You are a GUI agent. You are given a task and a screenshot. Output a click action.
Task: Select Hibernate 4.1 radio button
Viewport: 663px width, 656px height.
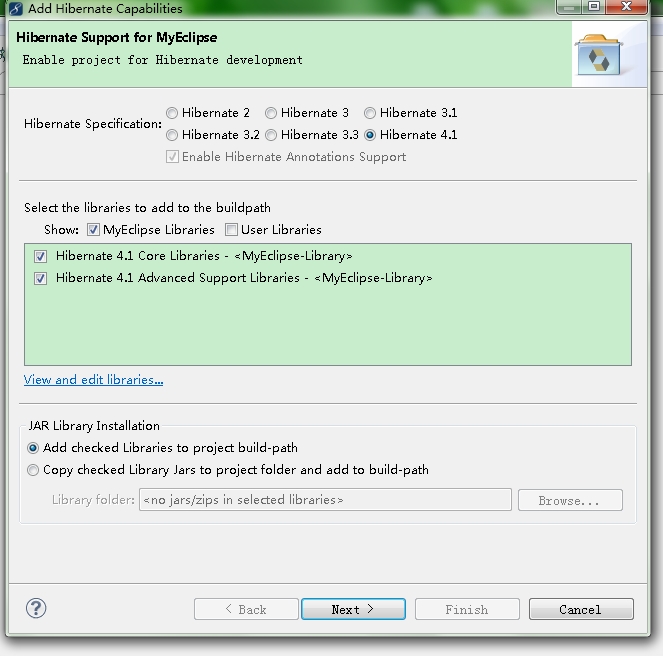(370, 135)
